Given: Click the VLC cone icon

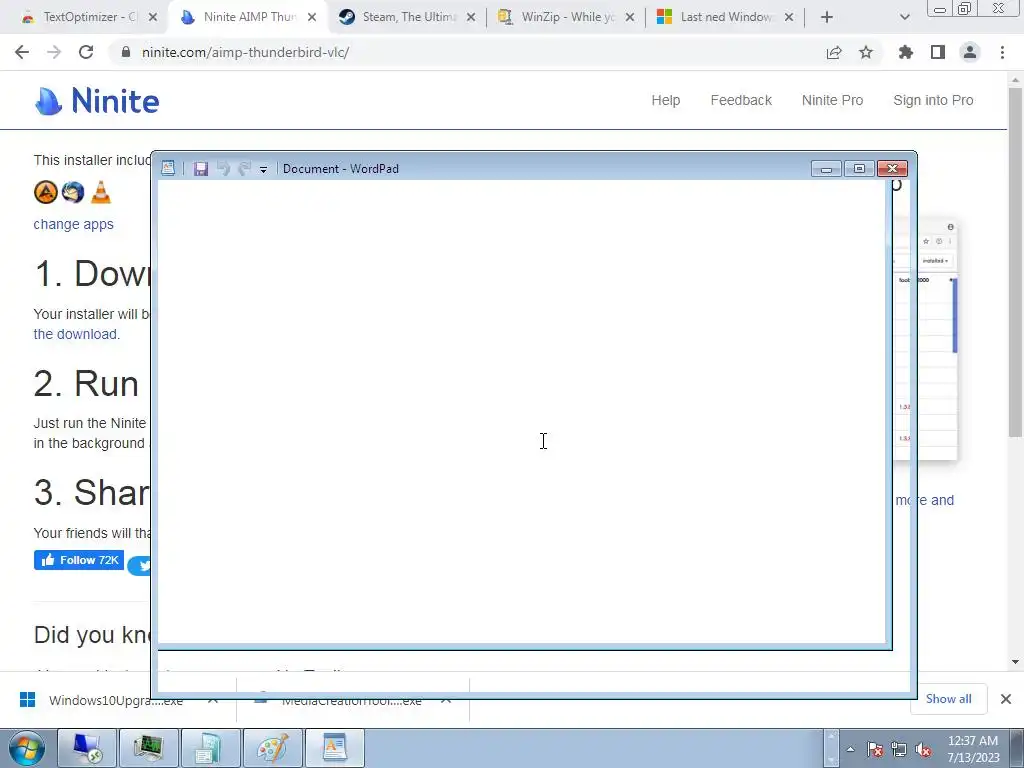Looking at the screenshot, I should [x=101, y=192].
